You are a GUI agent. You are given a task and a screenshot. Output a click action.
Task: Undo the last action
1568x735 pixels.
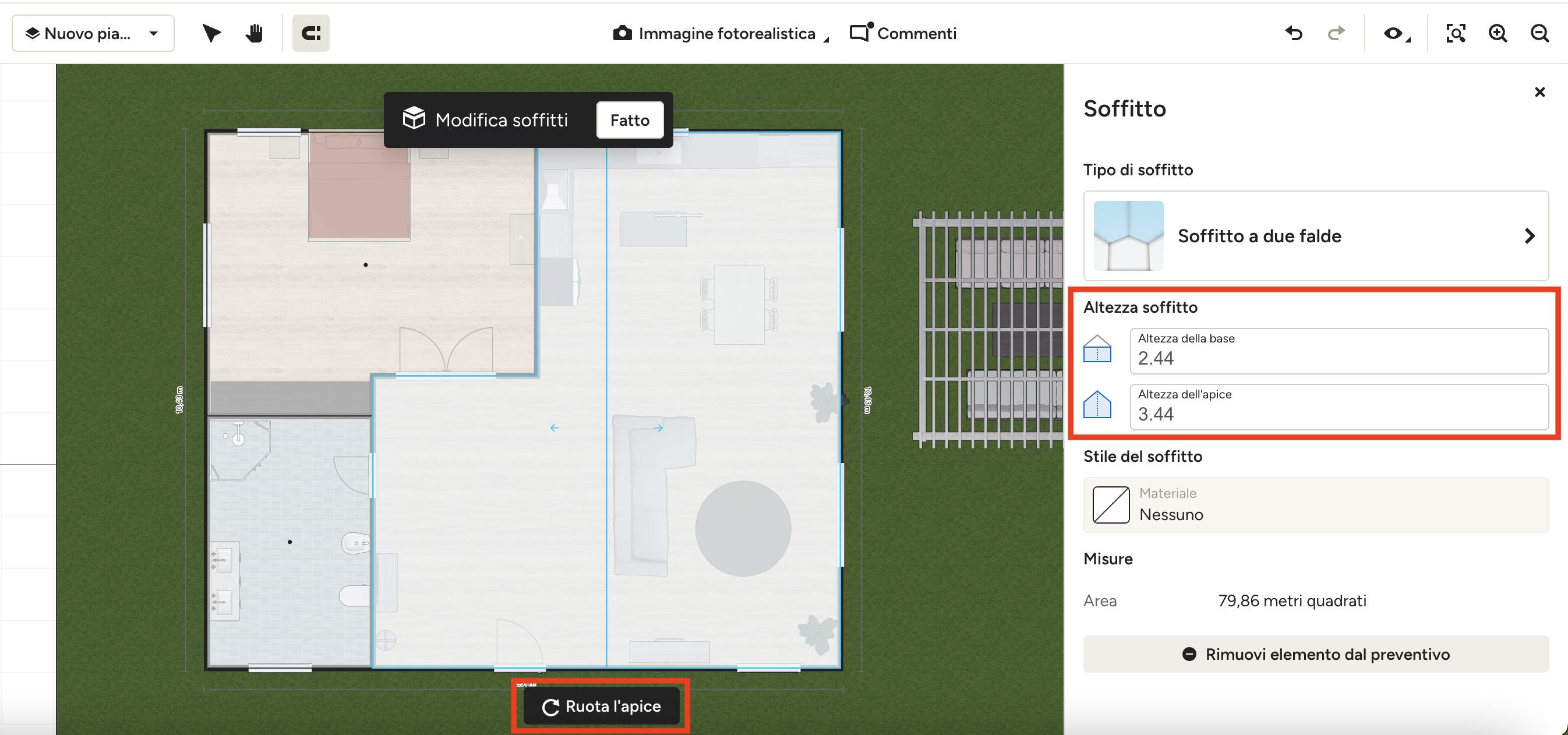1294,33
